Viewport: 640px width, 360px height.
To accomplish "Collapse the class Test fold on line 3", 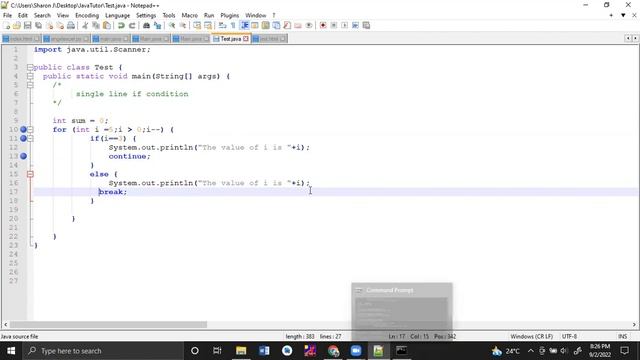I will point(30,67).
